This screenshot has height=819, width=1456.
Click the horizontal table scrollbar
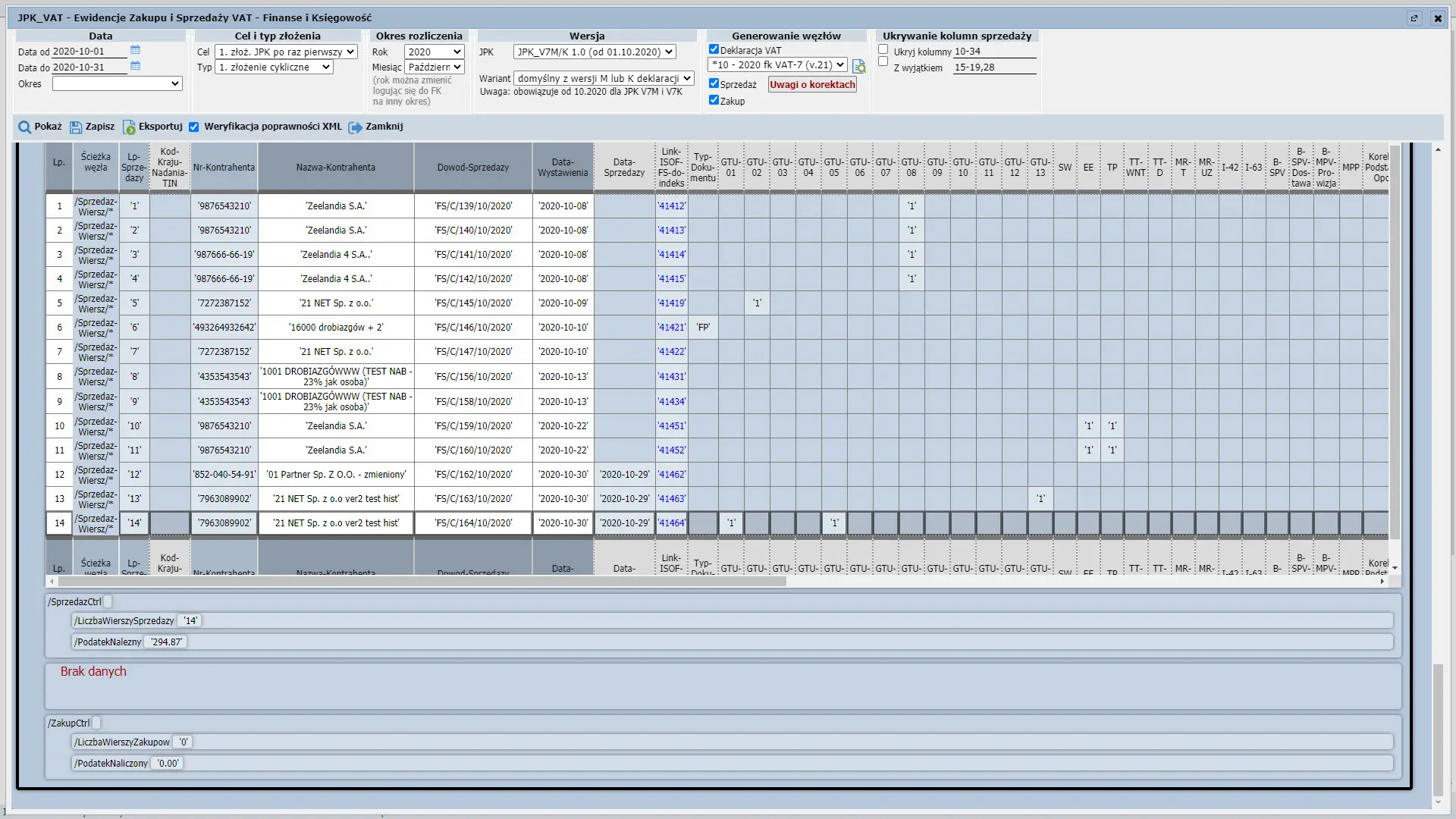tap(422, 582)
